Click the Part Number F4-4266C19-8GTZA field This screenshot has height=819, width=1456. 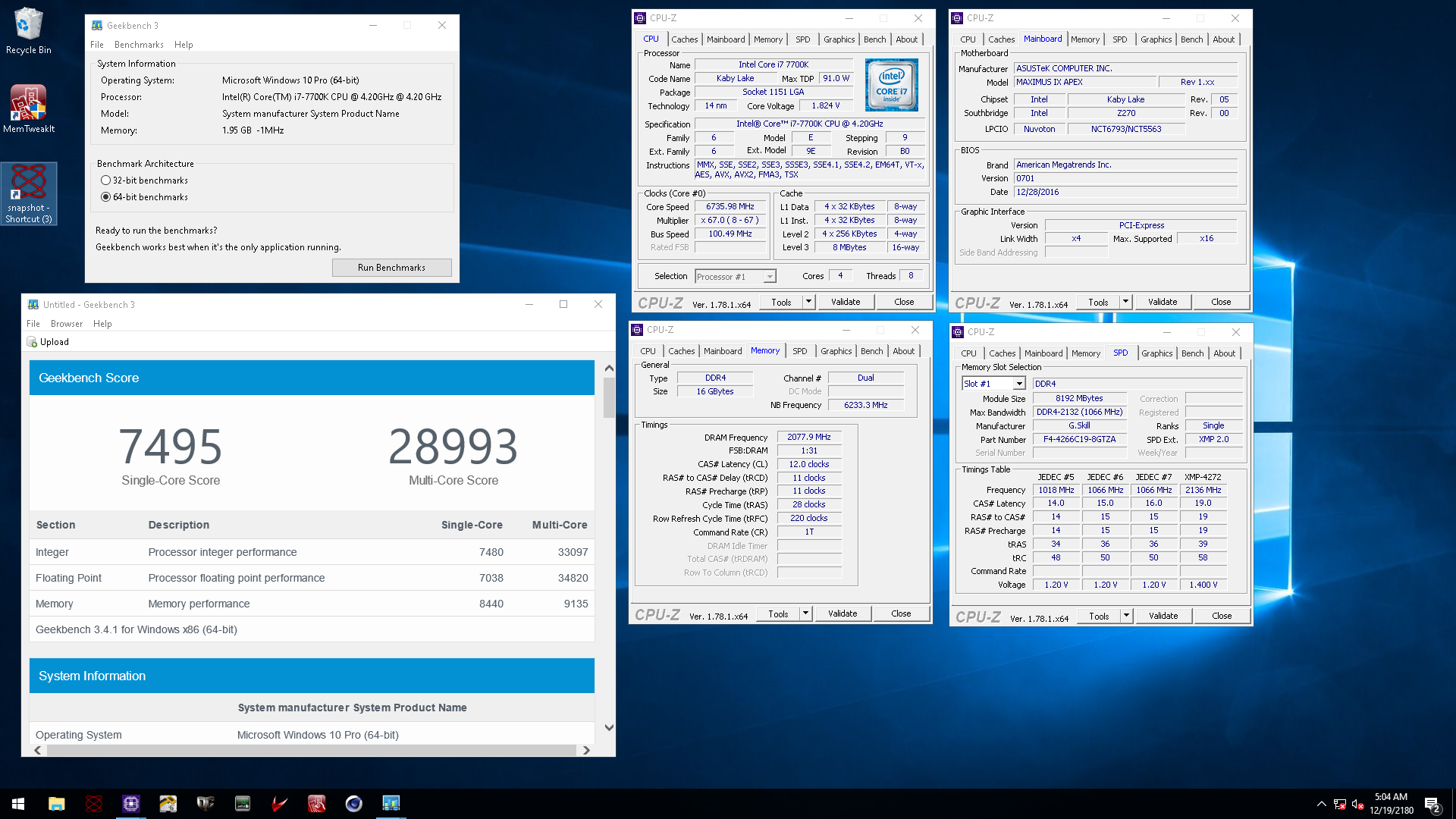click(x=1079, y=440)
